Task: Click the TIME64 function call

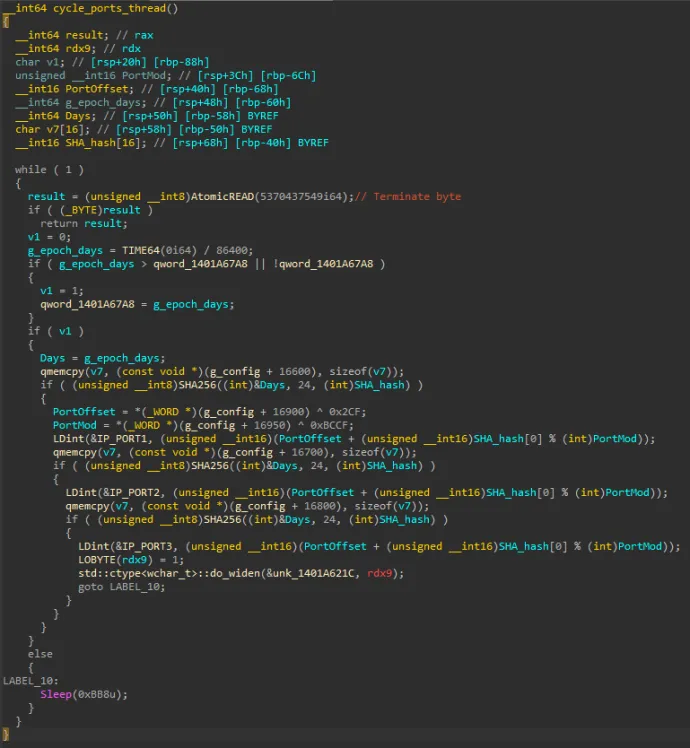Action: 141,250
